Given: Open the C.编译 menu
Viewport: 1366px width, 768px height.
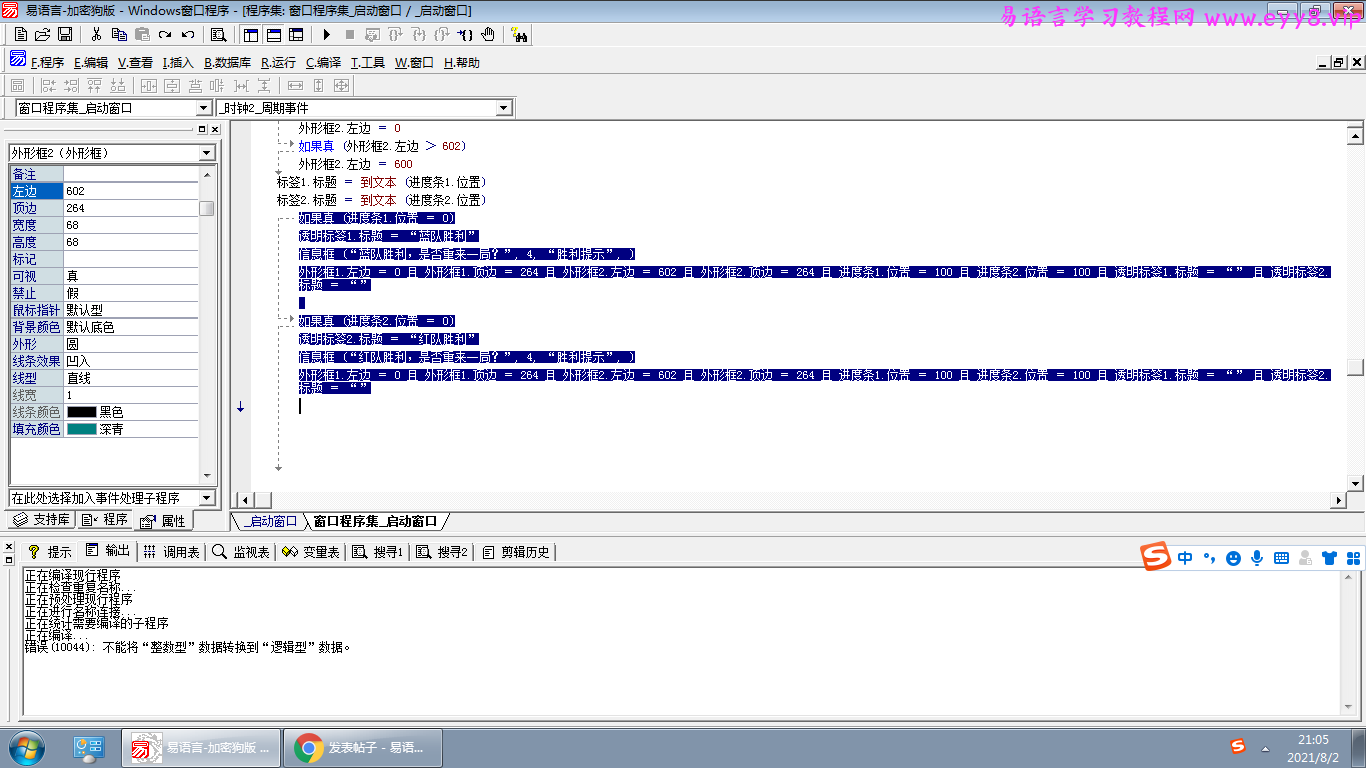Looking at the screenshot, I should (323, 62).
